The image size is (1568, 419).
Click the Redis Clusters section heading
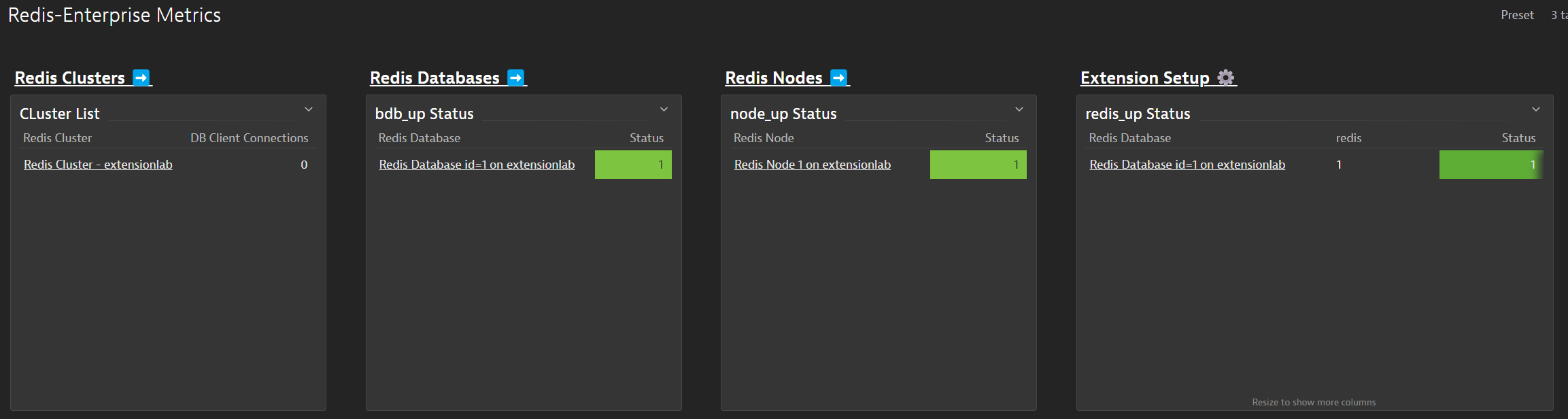pos(70,78)
